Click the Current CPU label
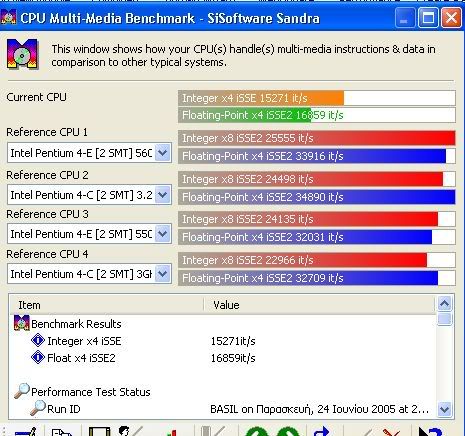This screenshot has height=436, width=465. (36, 97)
